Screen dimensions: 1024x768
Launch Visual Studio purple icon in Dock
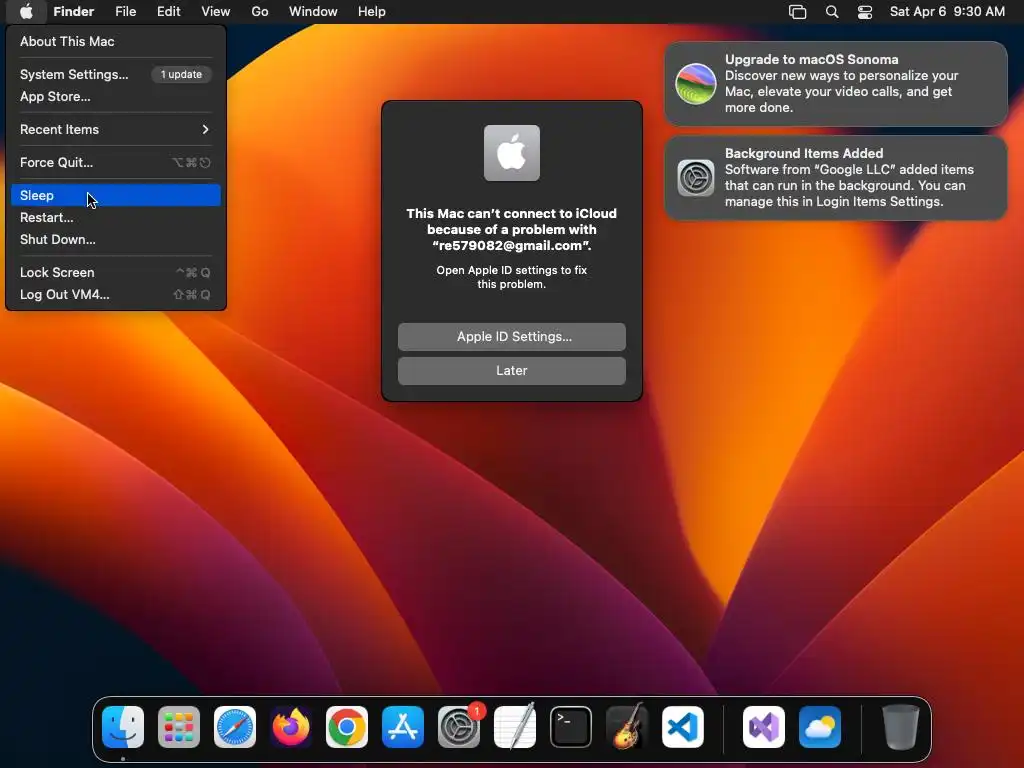[x=764, y=727]
